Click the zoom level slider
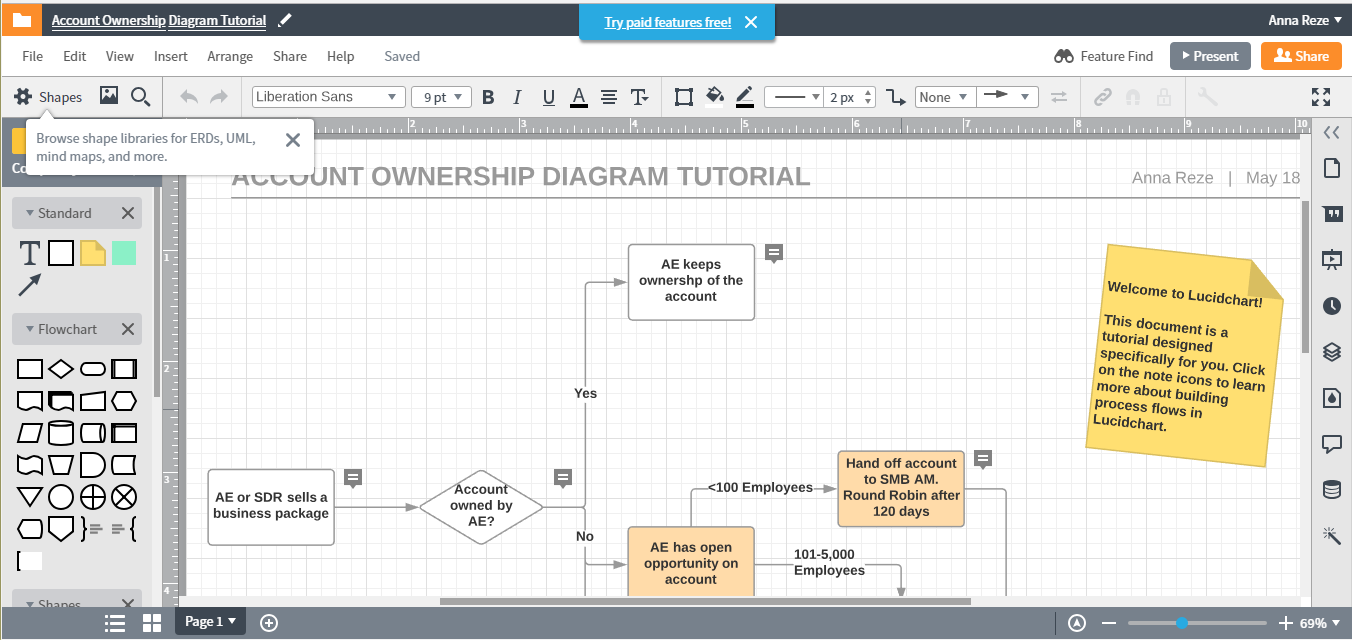Screen dimensions: 1352x640 [1182, 623]
